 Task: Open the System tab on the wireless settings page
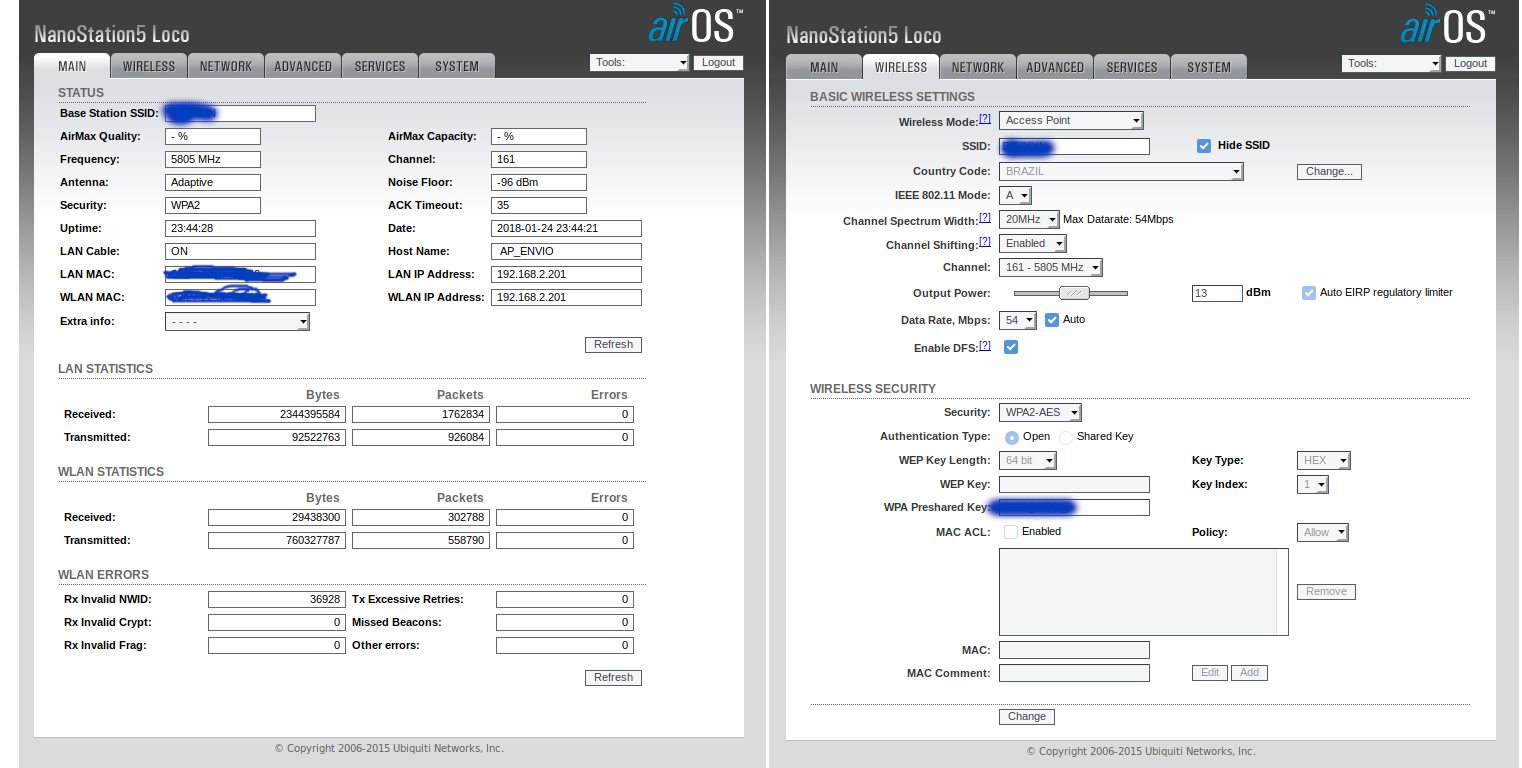1209,67
